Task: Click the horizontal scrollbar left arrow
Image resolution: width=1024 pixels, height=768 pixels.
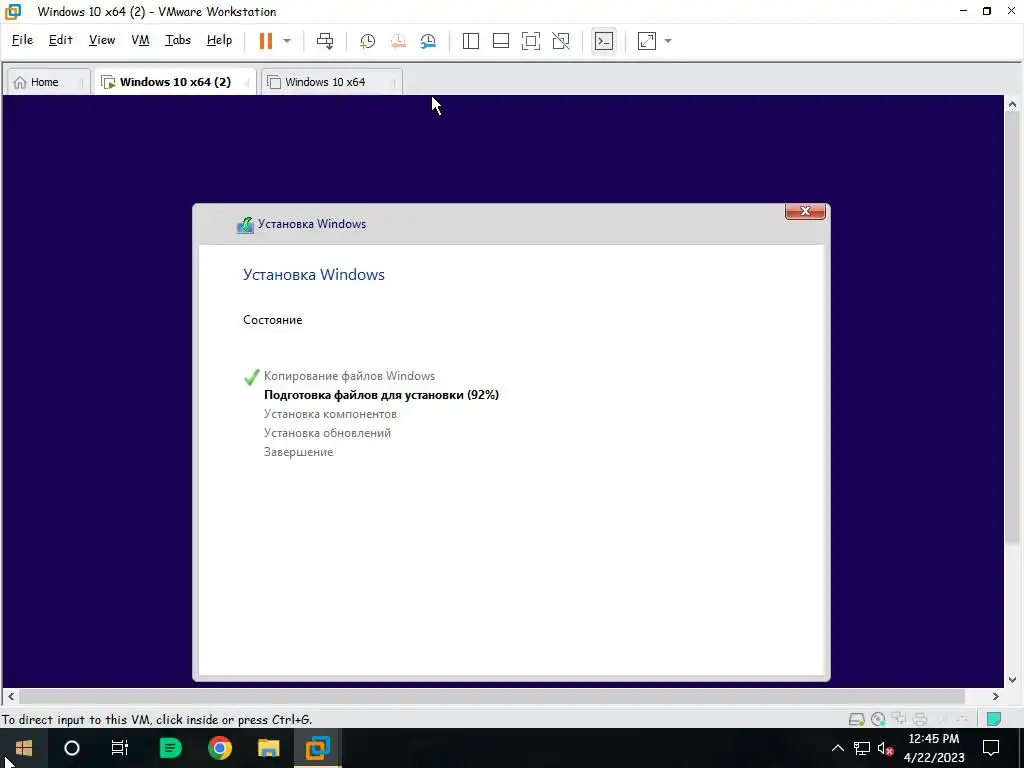Action: click(x=11, y=696)
